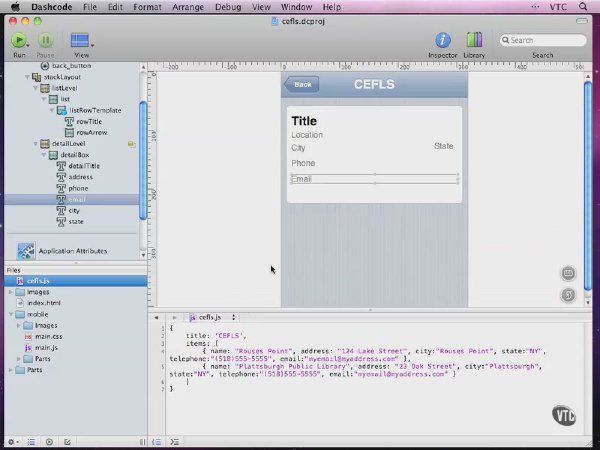This screenshot has width=600, height=450.
Task: Select the back_button item in navigator
Action: [x=71, y=66]
